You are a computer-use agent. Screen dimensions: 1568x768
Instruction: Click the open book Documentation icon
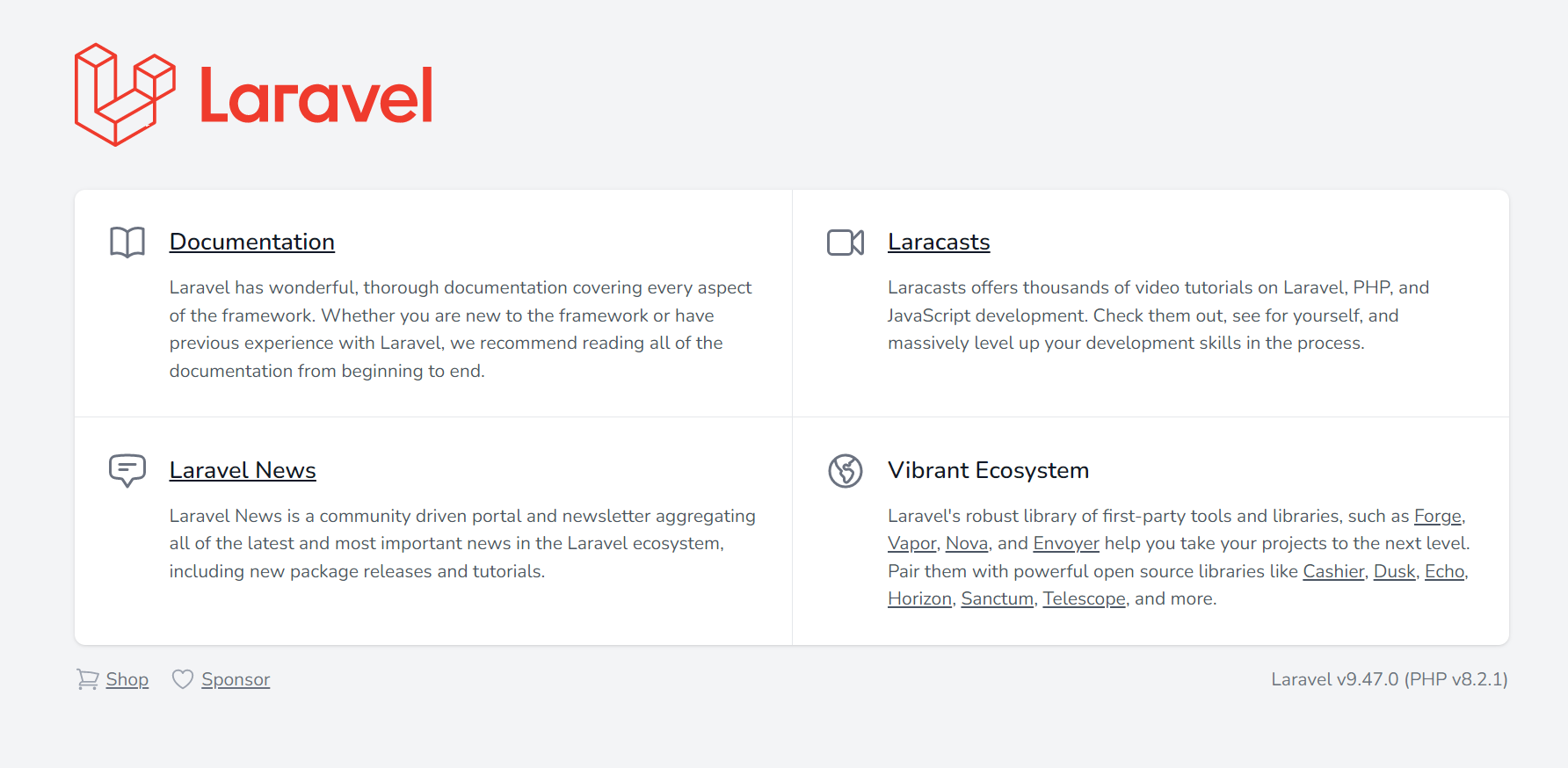[127, 242]
